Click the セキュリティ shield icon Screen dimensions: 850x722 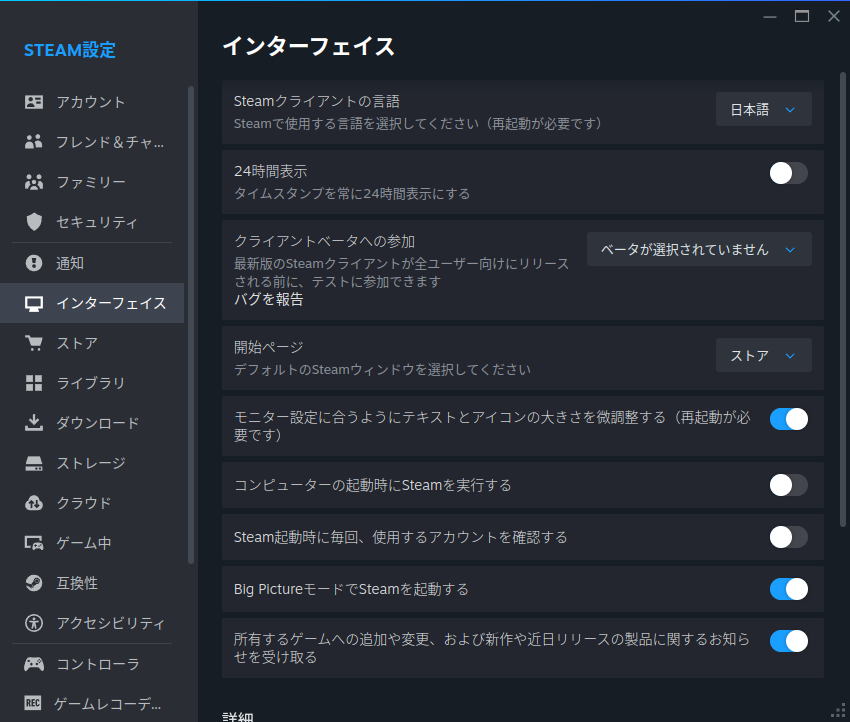(x=34, y=222)
